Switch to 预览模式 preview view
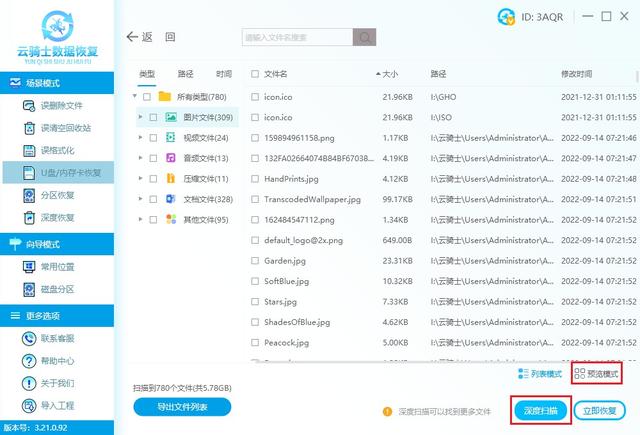The image size is (640, 435). (x=596, y=373)
